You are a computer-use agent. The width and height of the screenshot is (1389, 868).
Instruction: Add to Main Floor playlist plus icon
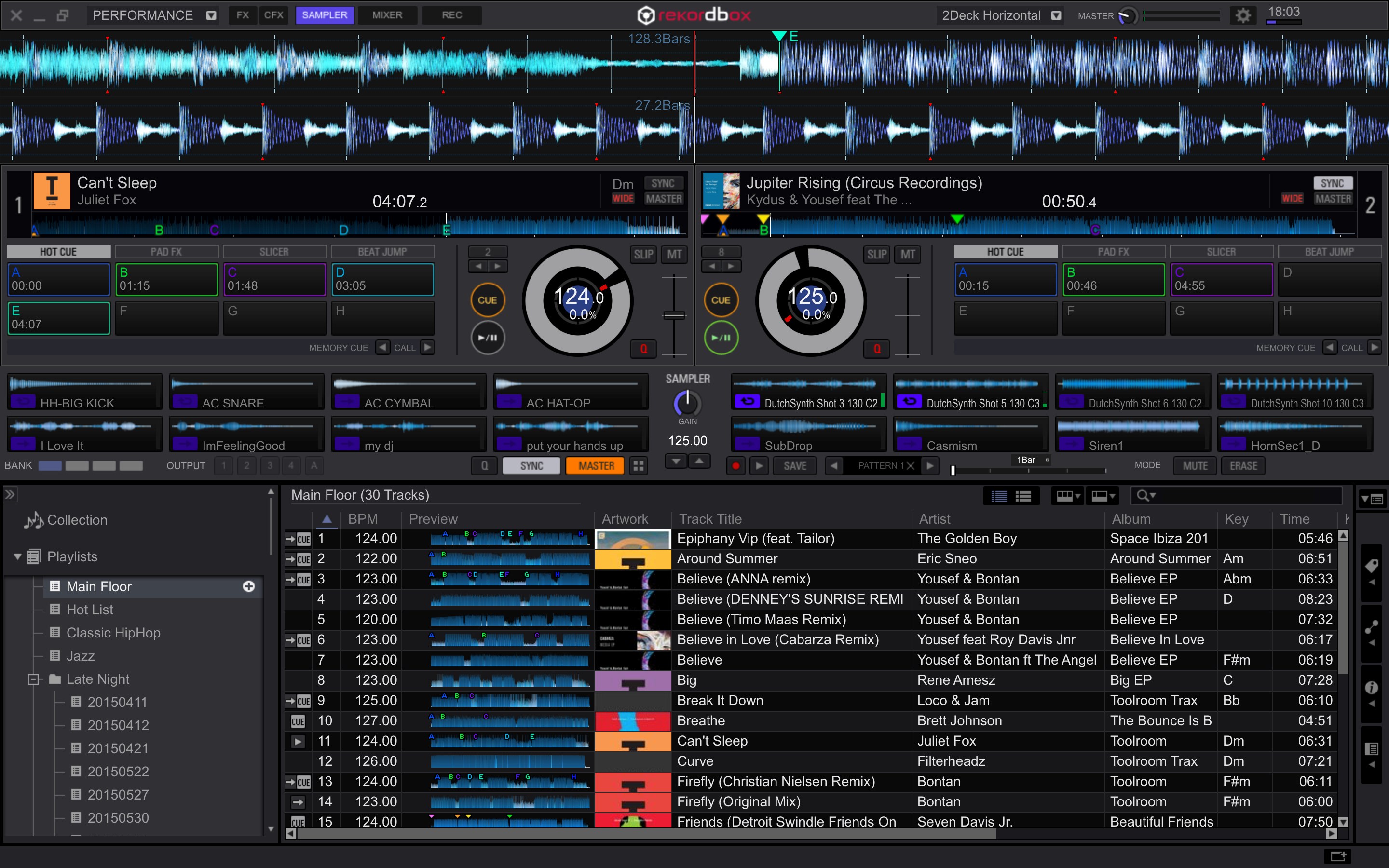tap(248, 586)
